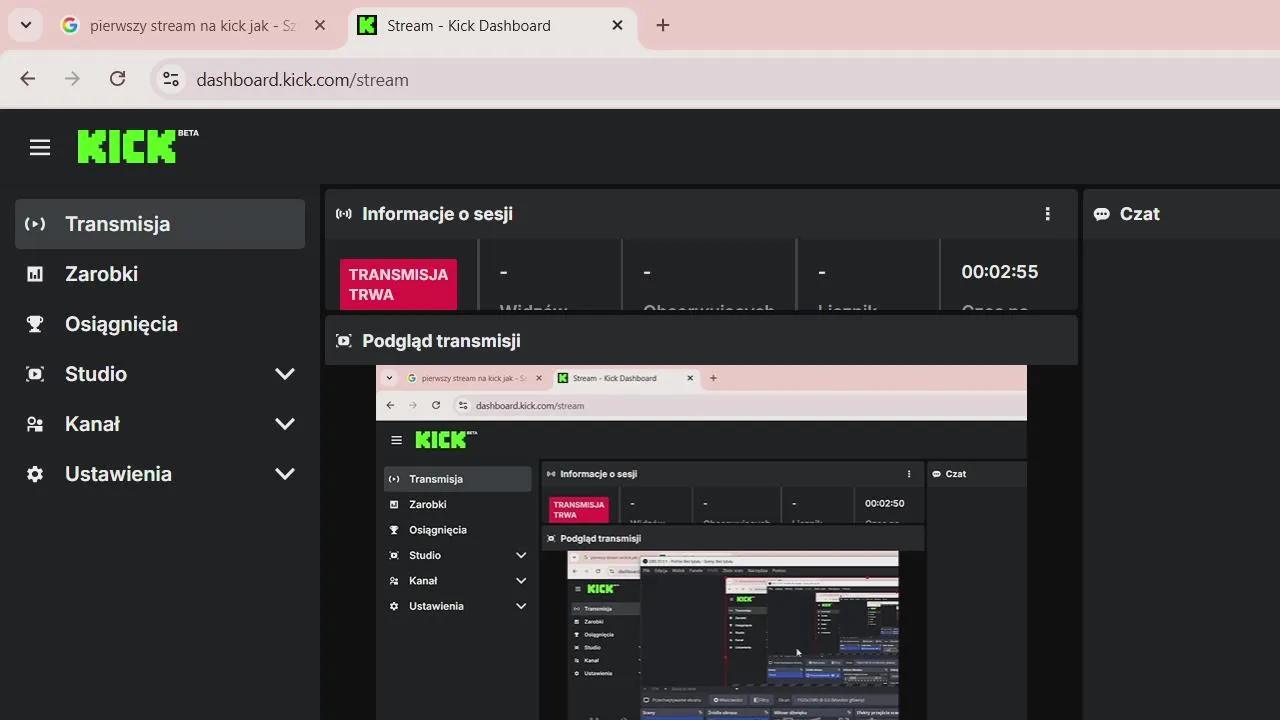
Task: Click the Kanał channel icon
Action: click(35, 424)
